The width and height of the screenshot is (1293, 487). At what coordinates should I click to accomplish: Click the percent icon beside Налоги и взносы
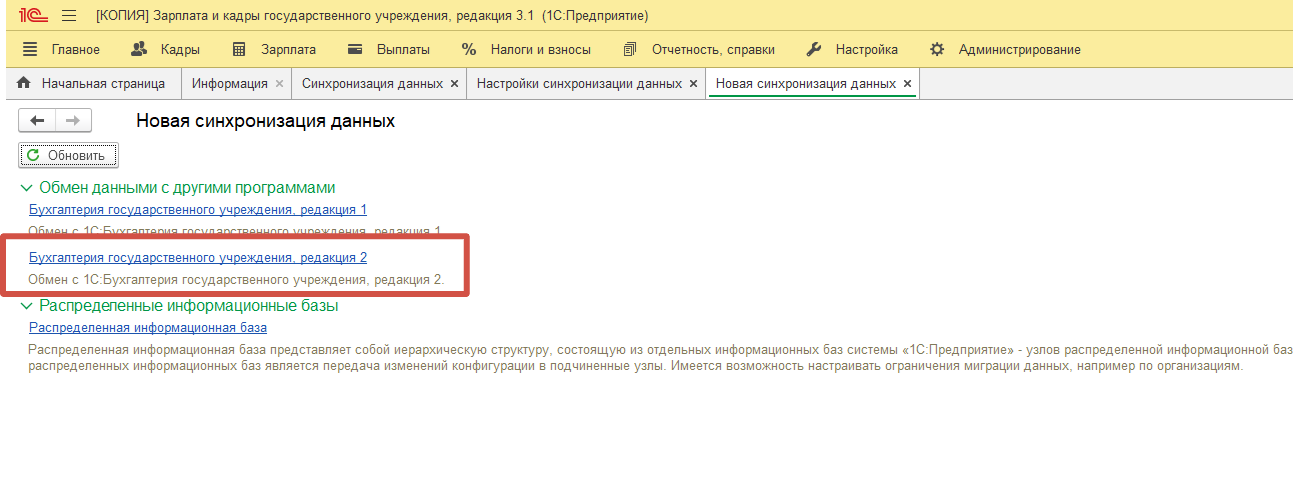coord(469,49)
